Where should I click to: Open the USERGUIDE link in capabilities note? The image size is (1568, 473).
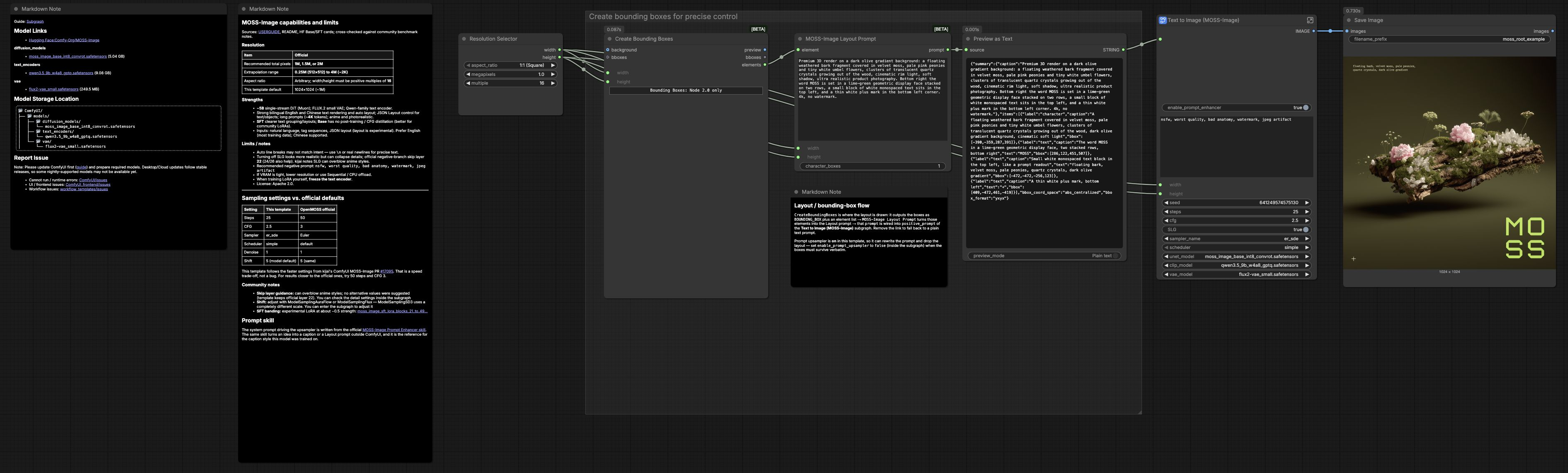(x=269, y=32)
